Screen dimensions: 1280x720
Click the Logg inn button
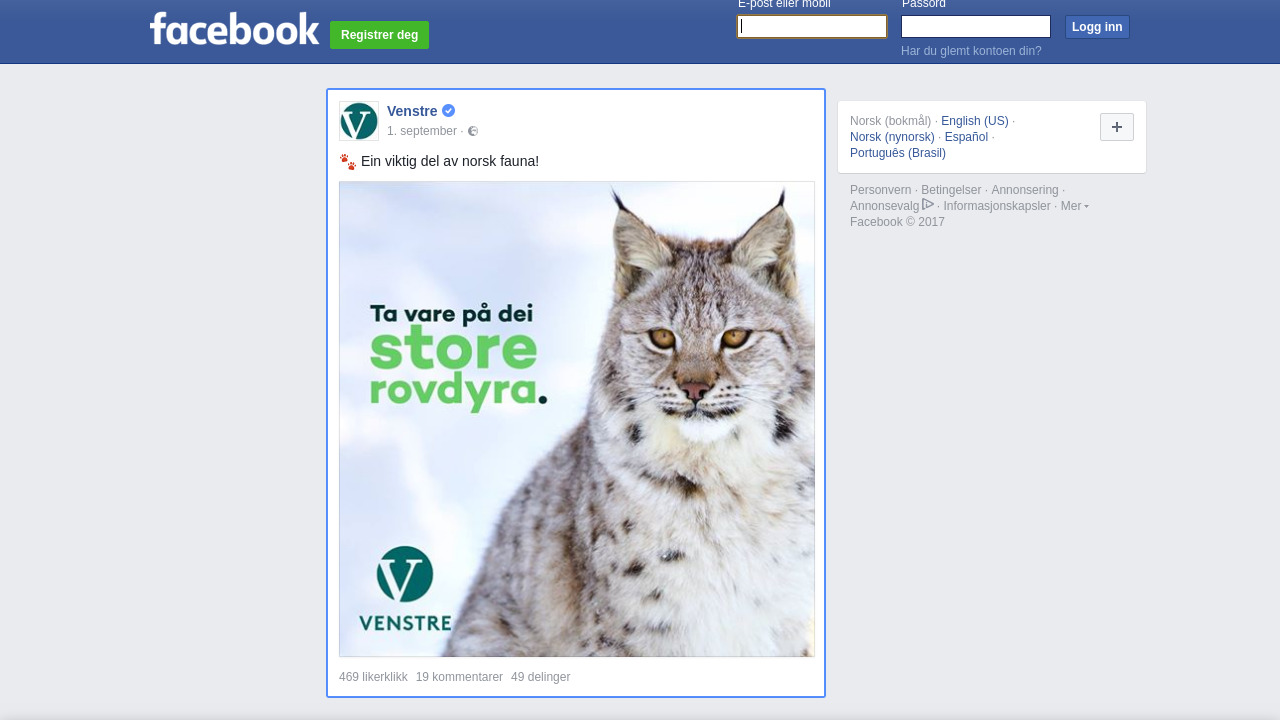1097,27
